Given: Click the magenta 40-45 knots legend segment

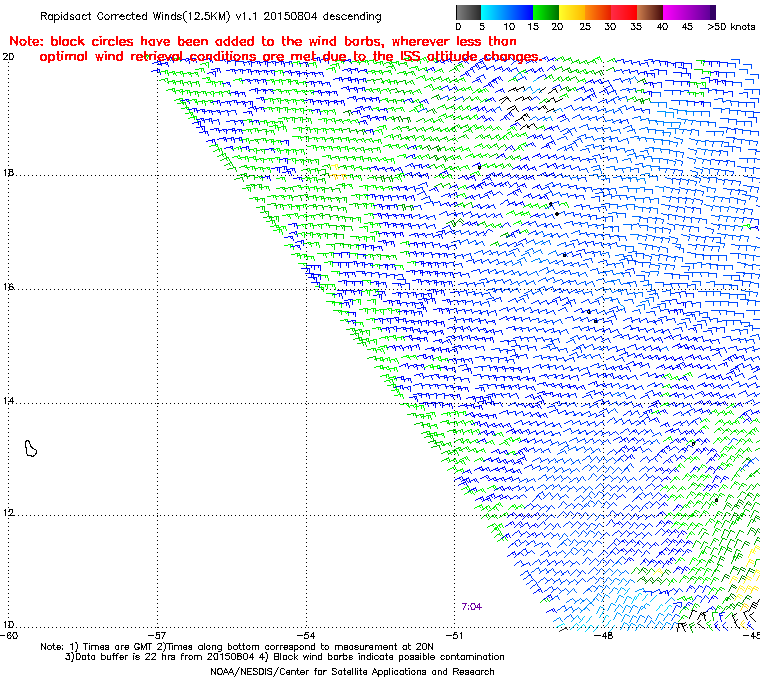Looking at the screenshot, I should coord(676,12).
